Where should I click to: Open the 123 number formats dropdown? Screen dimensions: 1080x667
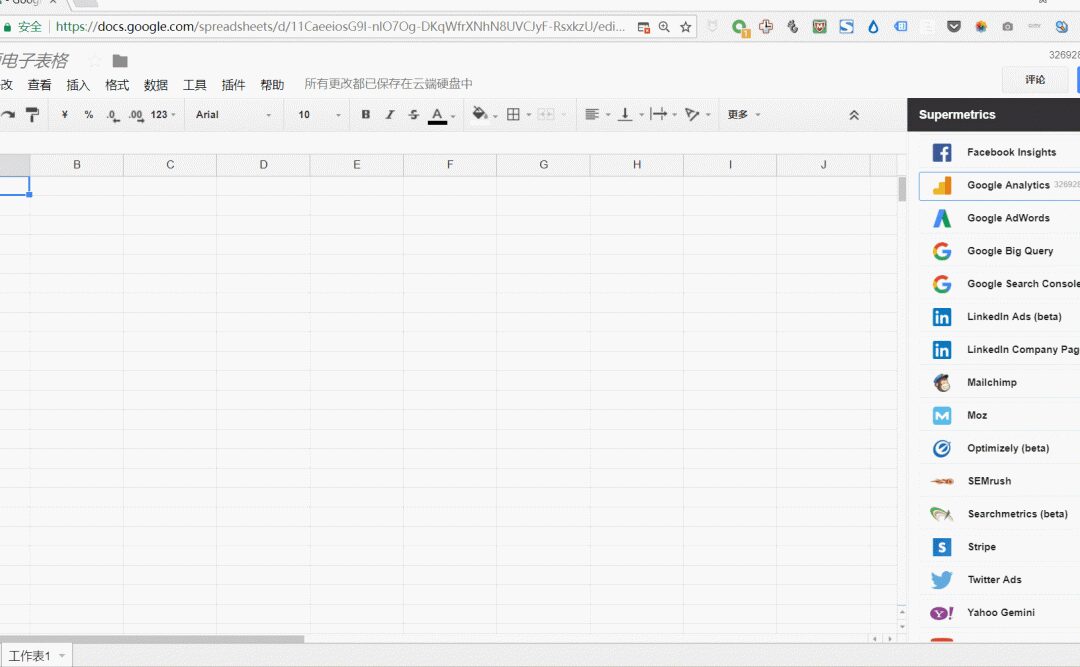[163, 114]
